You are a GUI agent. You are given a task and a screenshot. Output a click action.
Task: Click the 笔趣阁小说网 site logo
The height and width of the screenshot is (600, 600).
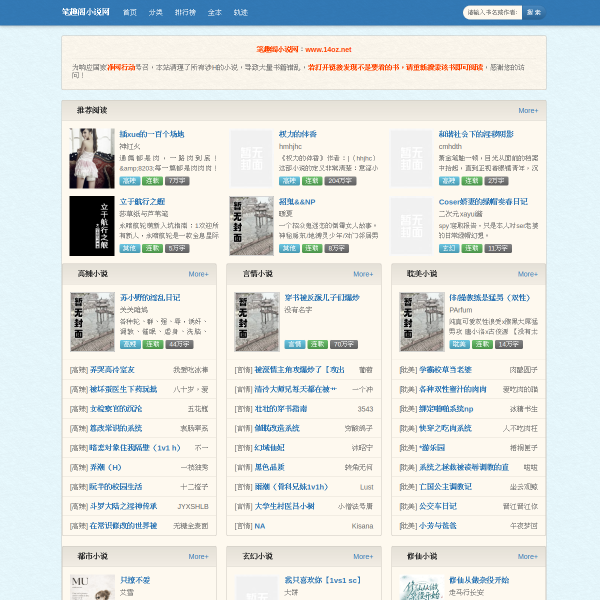click(x=86, y=12)
